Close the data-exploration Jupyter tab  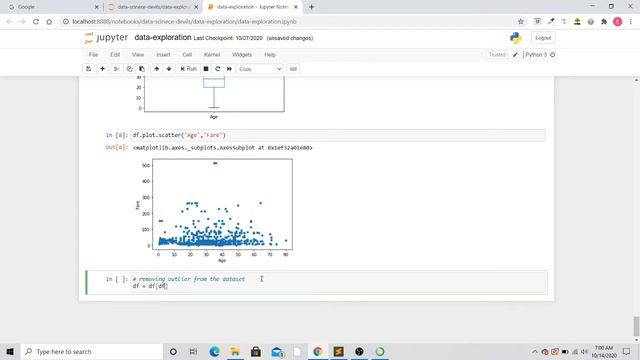click(x=296, y=7)
